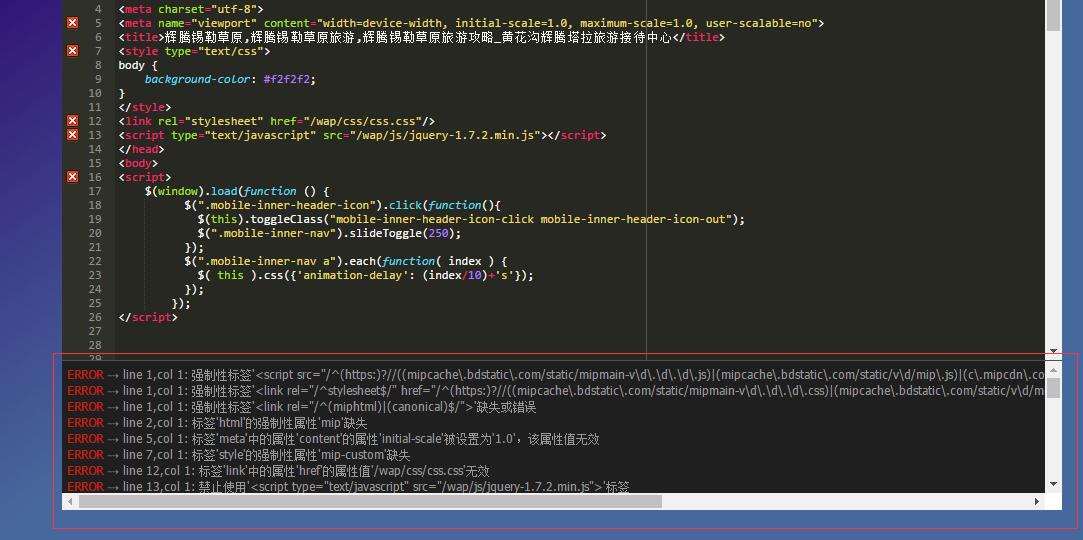The width and height of the screenshot is (1083, 540).
Task: Select the error icon at line 13
Action: coord(72,135)
